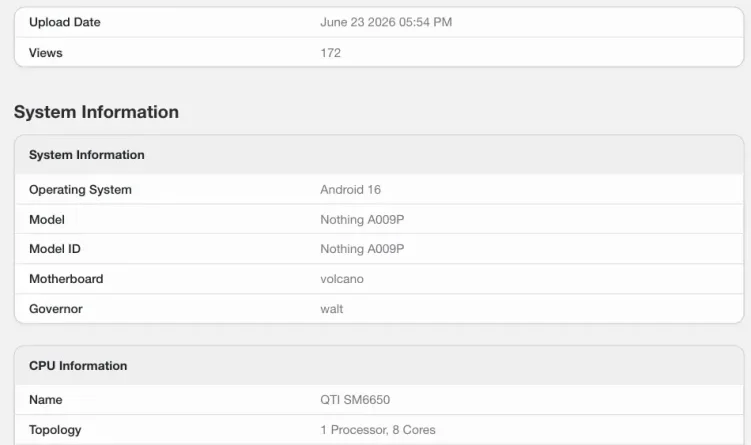Screen dimensions: 751x445
Task: Click the Upload Date label
Action: (65, 22)
